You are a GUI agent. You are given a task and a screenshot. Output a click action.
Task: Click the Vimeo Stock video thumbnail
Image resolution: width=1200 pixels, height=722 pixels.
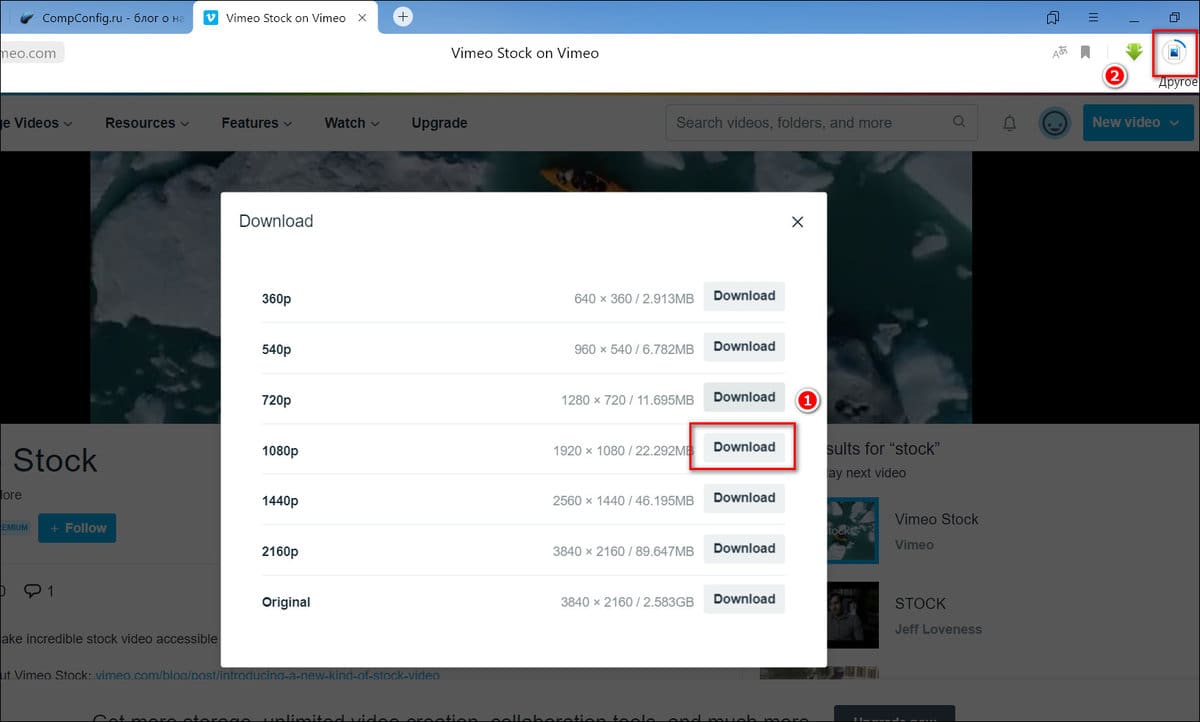851,531
